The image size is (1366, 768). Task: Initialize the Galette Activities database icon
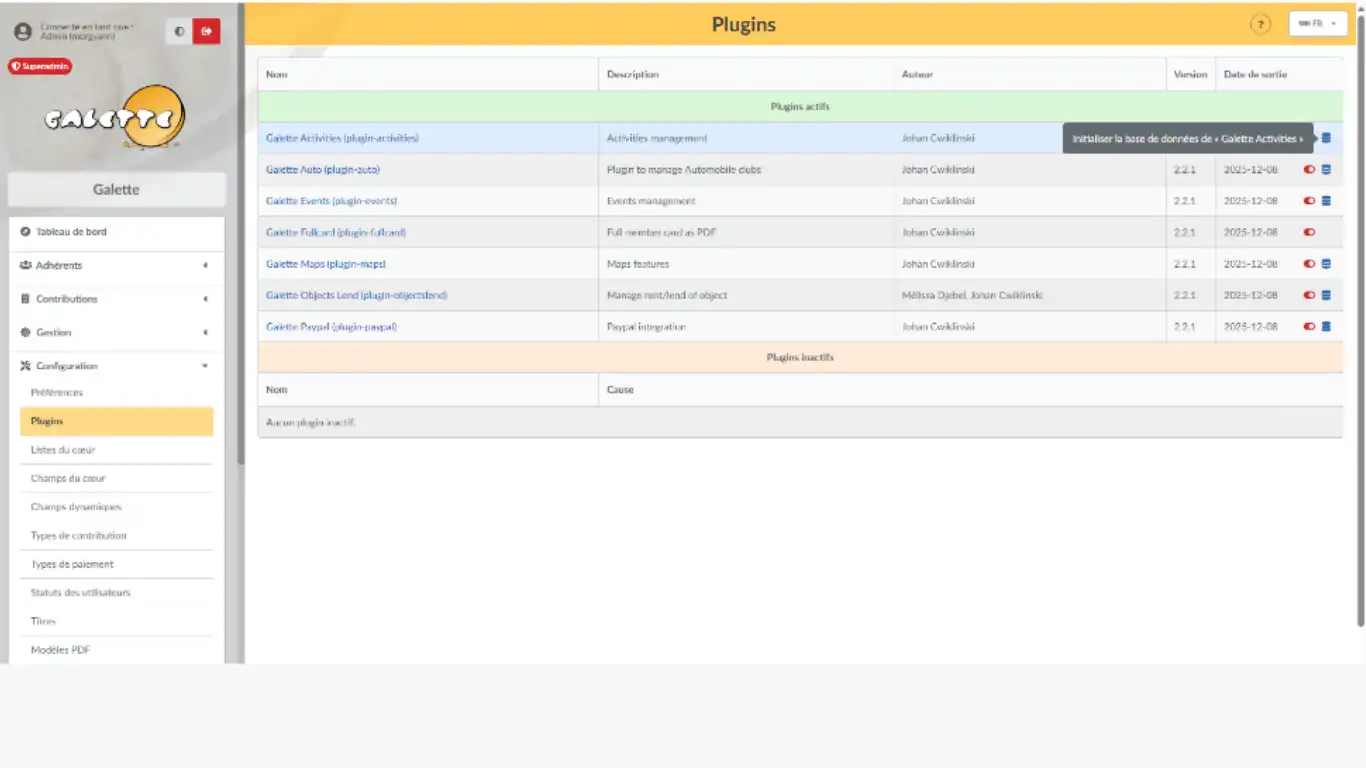[1326, 138]
